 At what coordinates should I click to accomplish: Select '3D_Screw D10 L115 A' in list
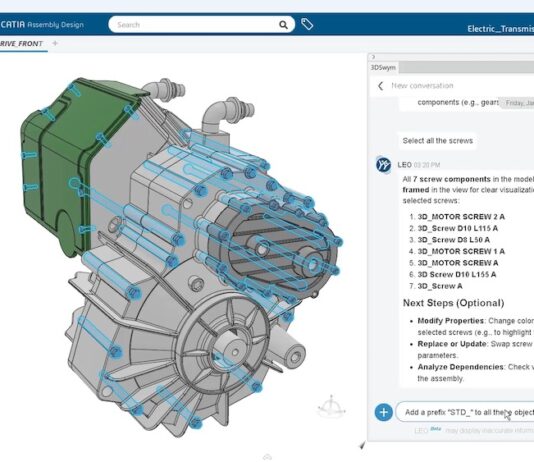(x=458, y=228)
